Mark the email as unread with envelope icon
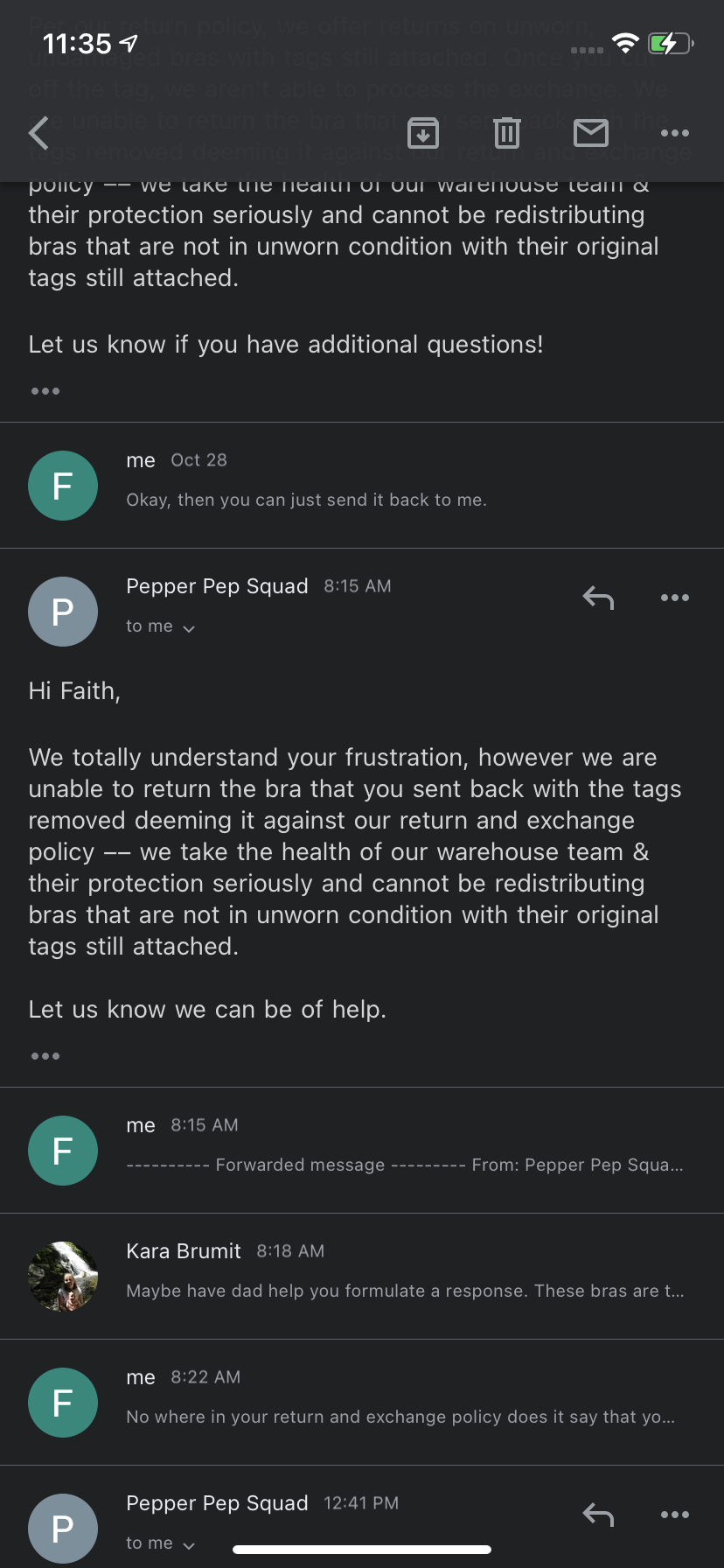724x1568 pixels. [591, 133]
